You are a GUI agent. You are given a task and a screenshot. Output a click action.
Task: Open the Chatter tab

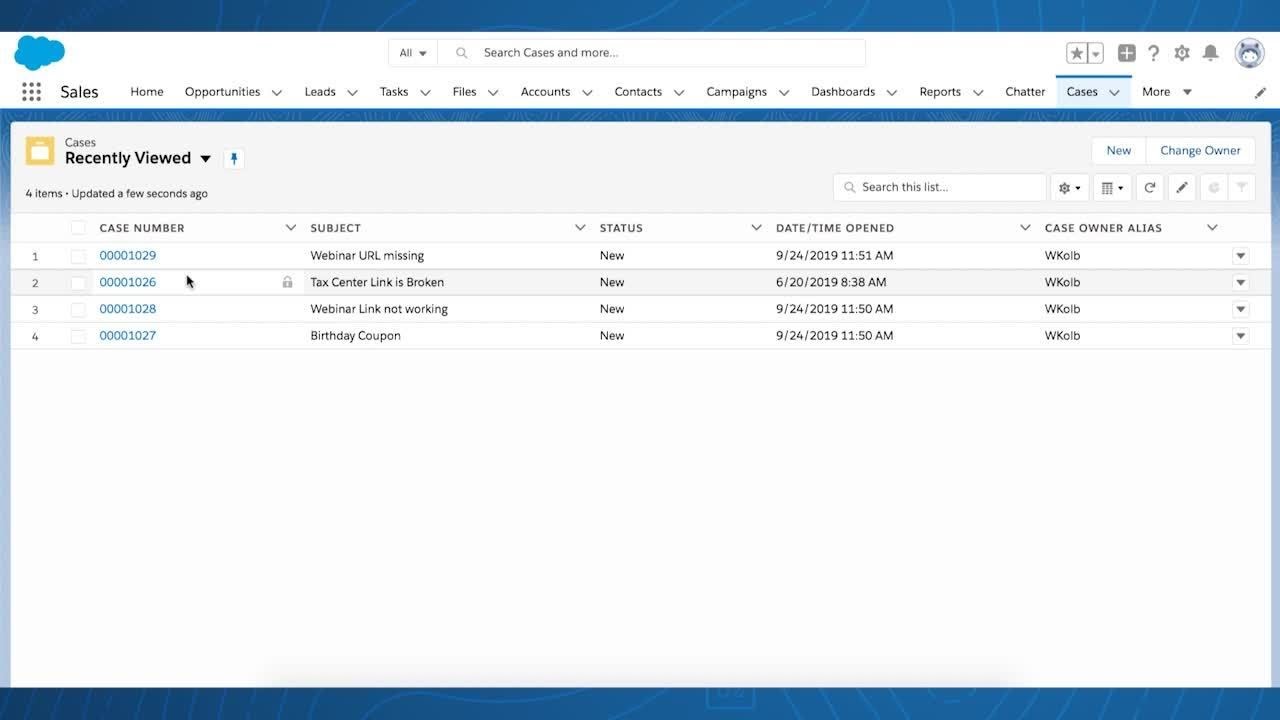[x=1025, y=92]
